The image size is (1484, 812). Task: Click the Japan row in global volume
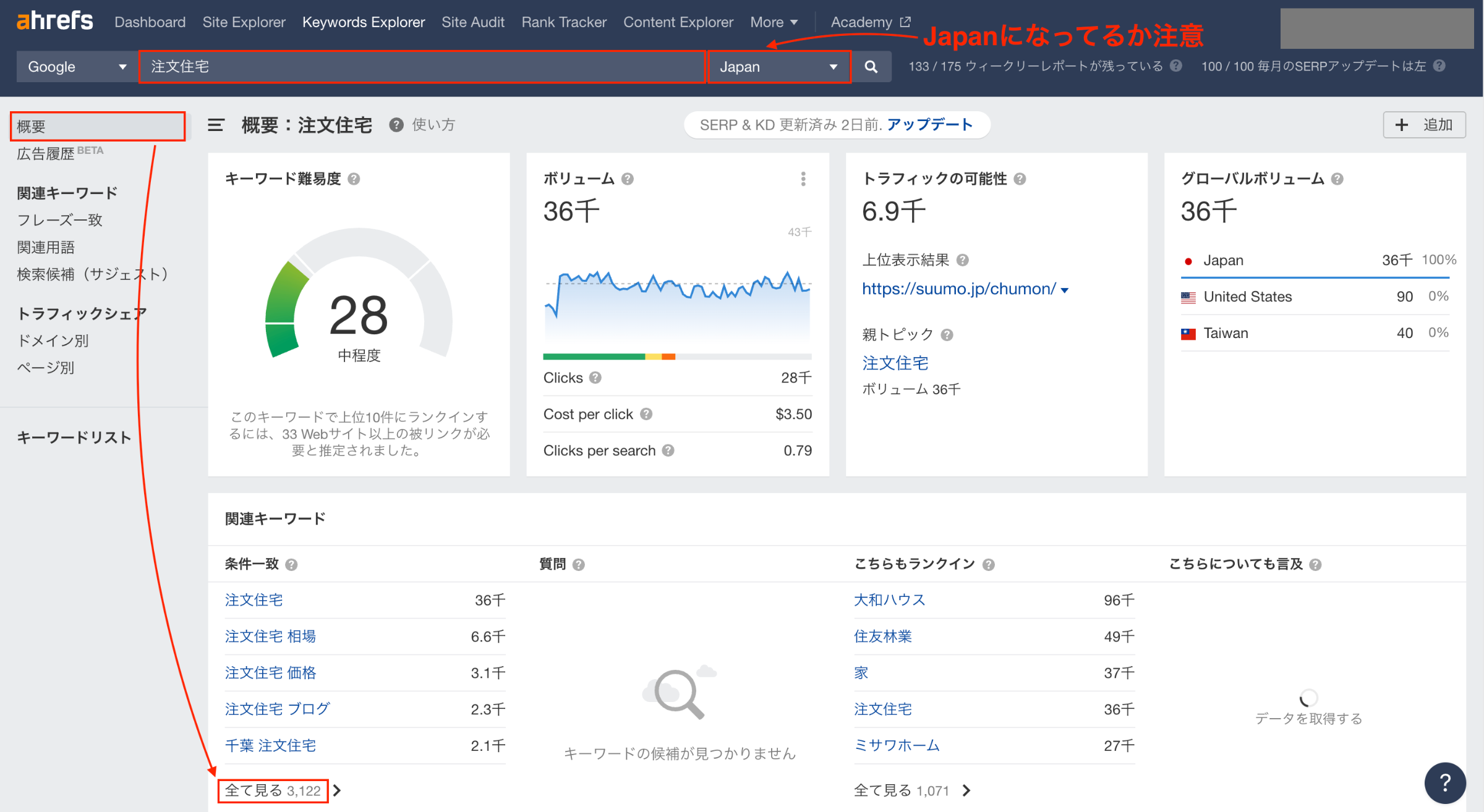pos(1315,260)
